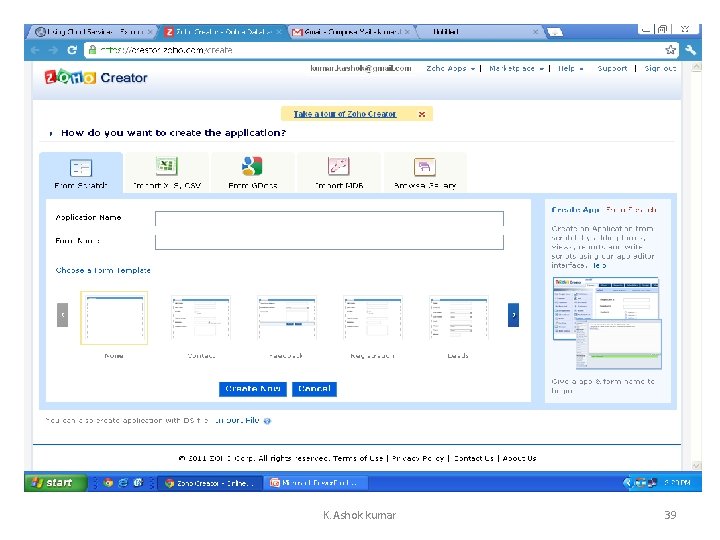Close the Gmail browser tab
Screen dimensions: 720x540
pyautogui.click(x=407, y=32)
